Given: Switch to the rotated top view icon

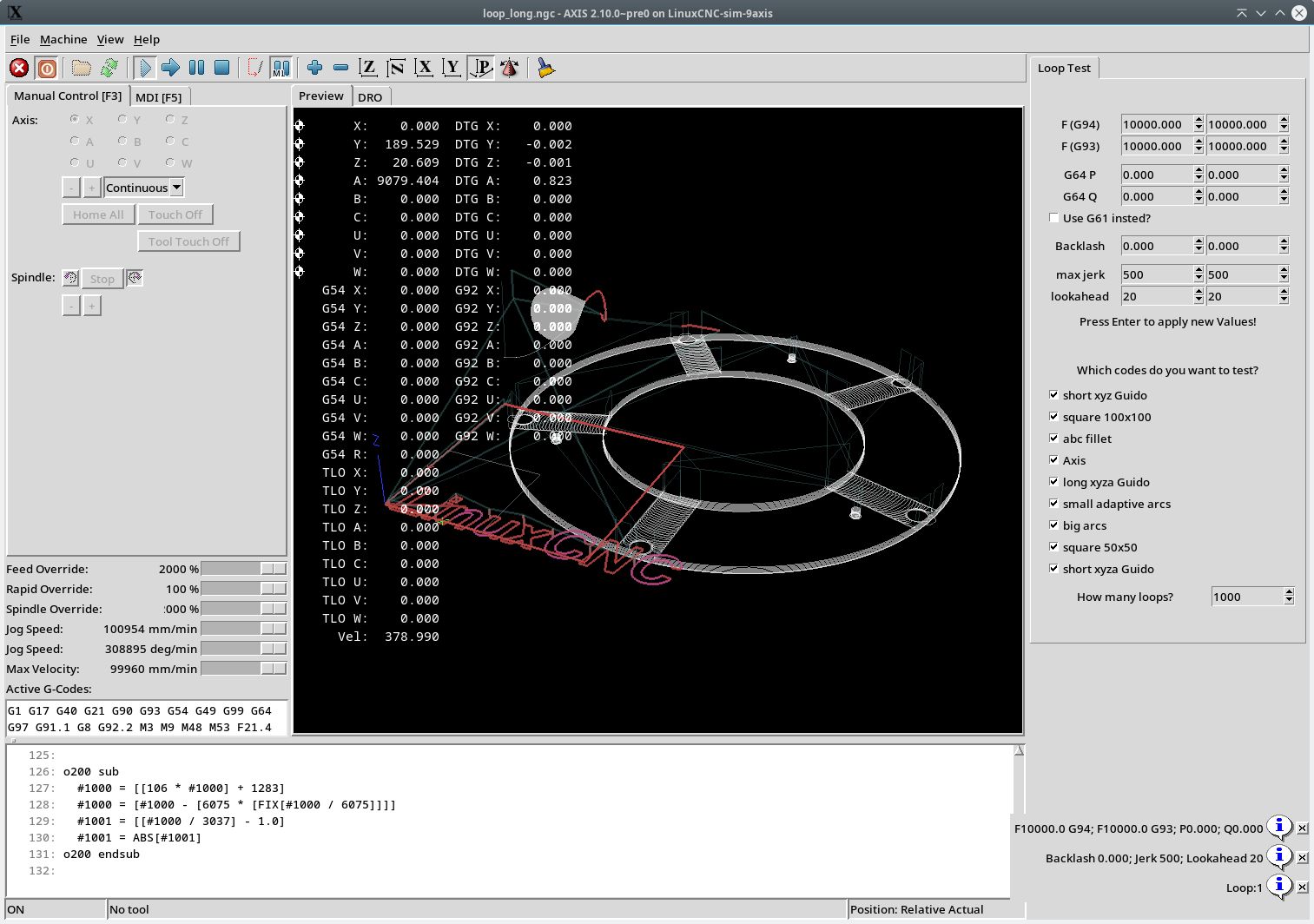Looking at the screenshot, I should (x=396, y=68).
